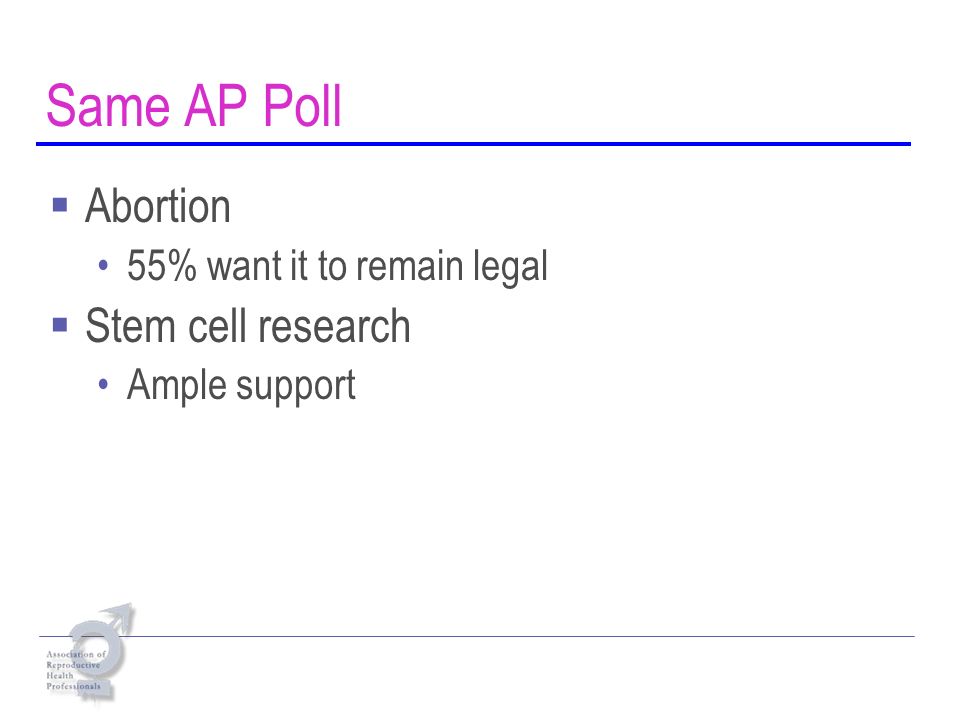Click the word "Poll" in the title

click(302, 105)
